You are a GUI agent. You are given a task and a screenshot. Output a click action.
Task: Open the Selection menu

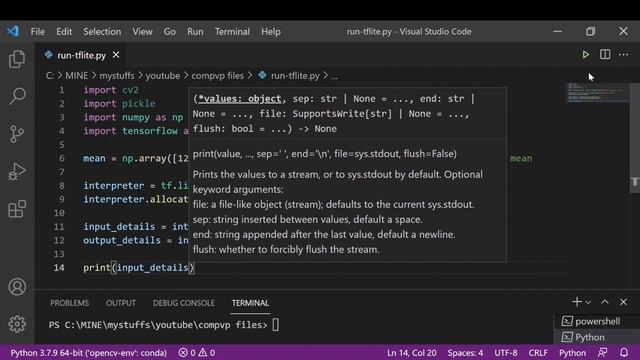(x=102, y=32)
